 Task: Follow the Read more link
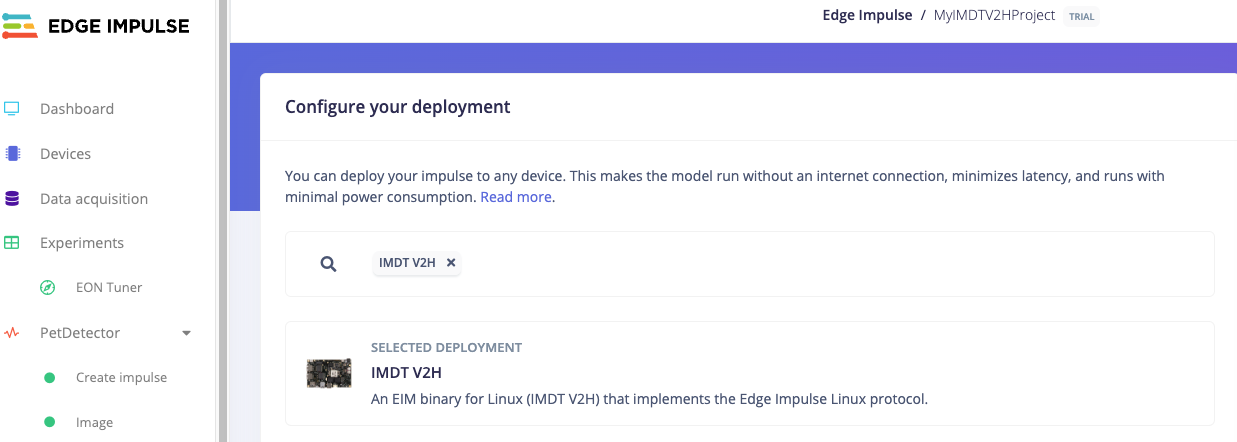pos(516,197)
